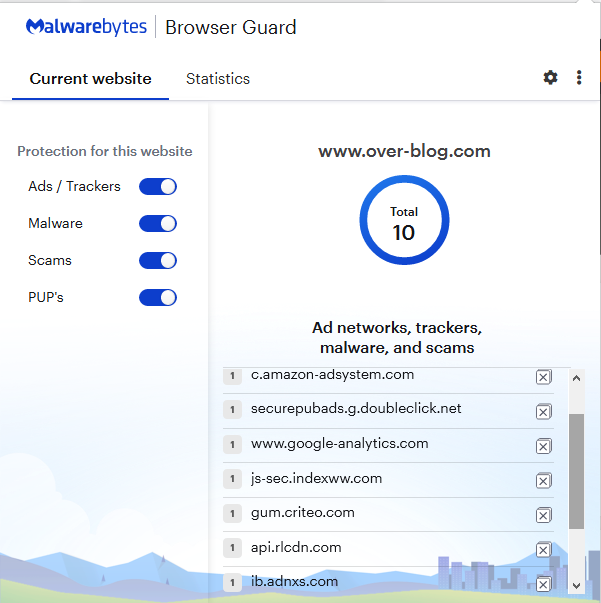The height and width of the screenshot is (603, 601).
Task: Remove block for www.google-analytics.com
Action: (x=543, y=446)
